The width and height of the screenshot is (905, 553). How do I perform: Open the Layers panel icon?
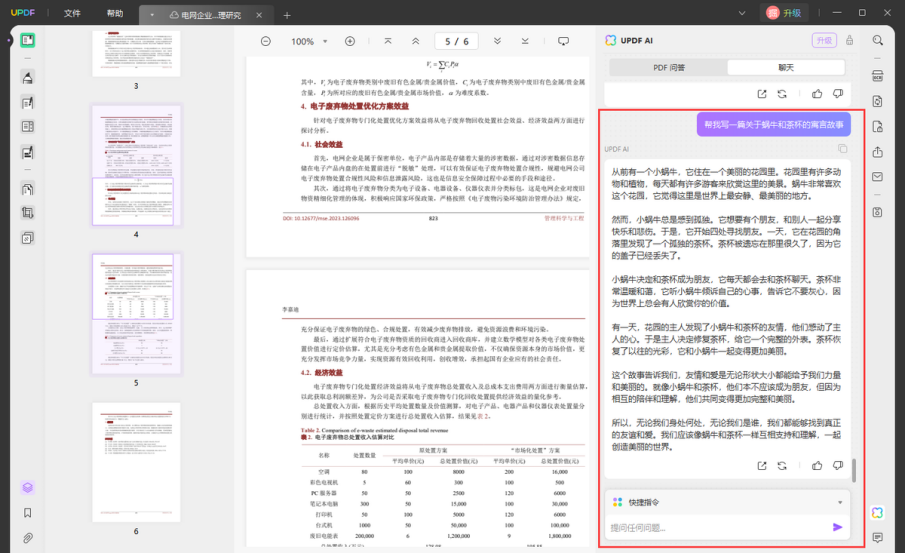tap(28, 488)
